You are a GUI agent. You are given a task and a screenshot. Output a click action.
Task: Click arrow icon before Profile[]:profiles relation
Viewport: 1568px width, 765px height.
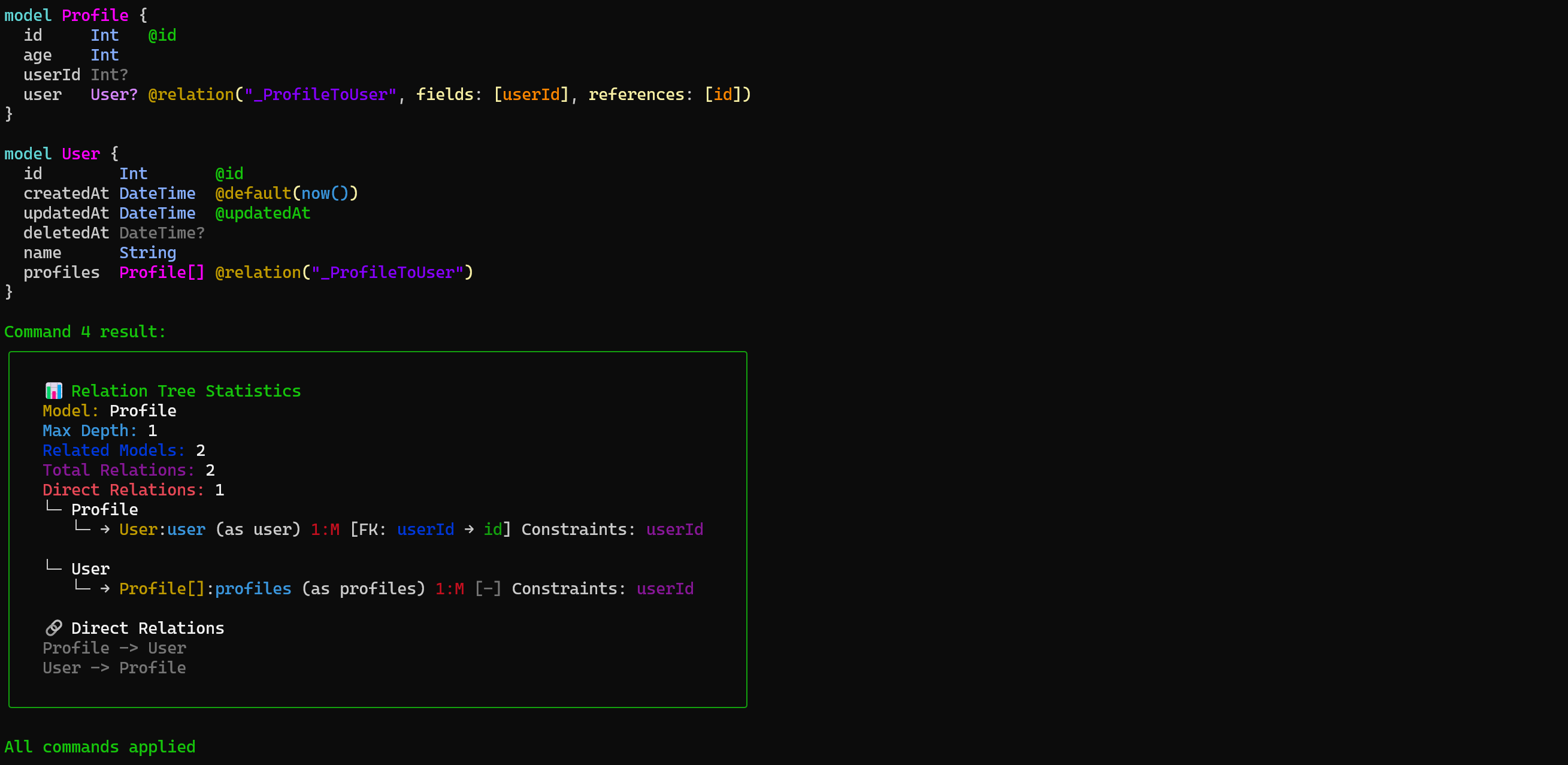105,588
